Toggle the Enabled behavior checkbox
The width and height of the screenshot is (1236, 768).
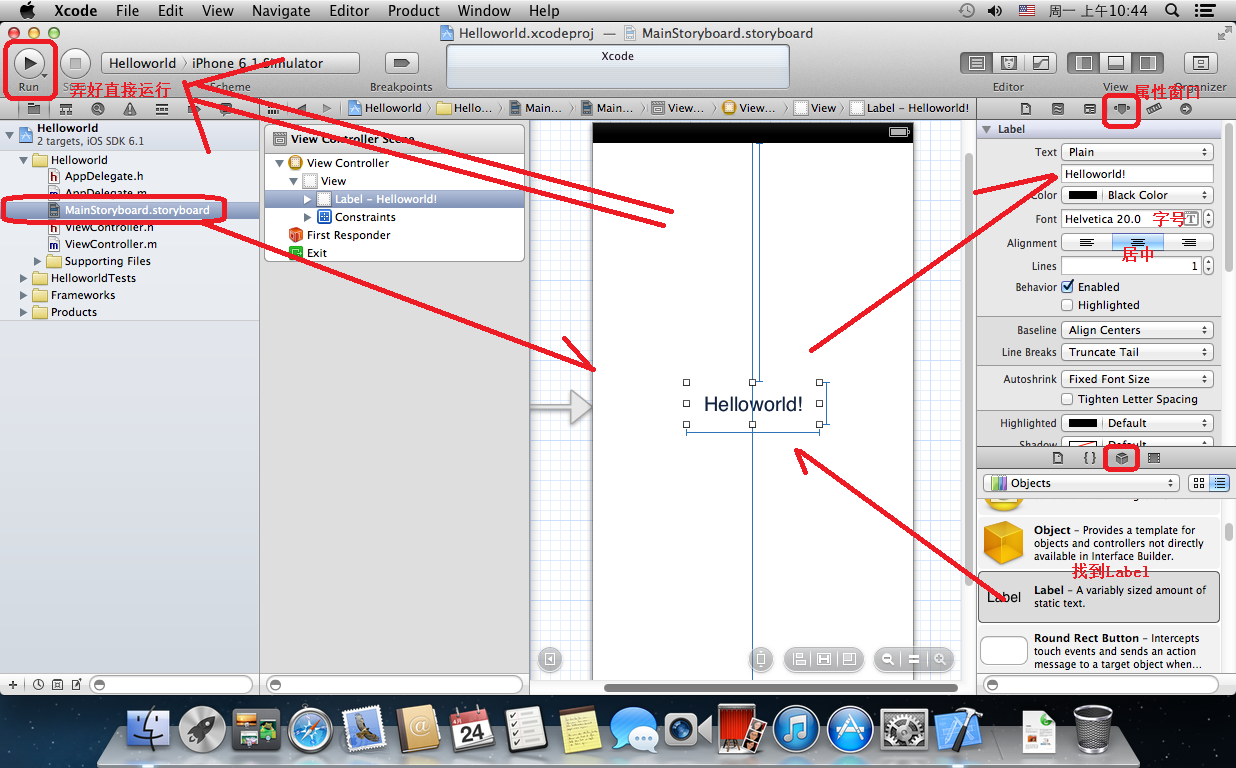1068,287
